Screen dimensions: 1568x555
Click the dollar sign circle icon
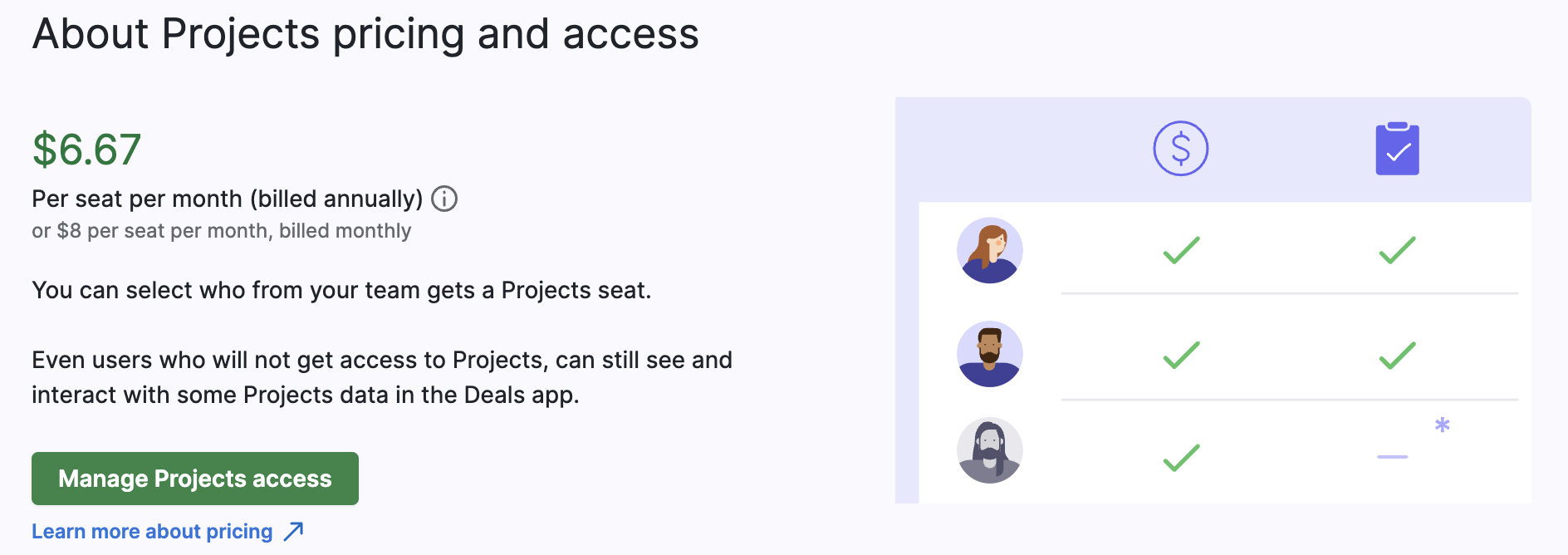click(x=1180, y=149)
